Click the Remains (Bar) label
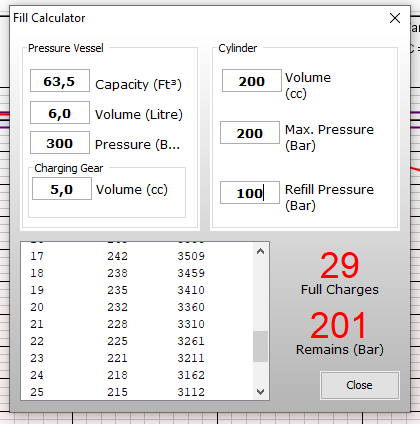420x424 pixels. (340, 349)
